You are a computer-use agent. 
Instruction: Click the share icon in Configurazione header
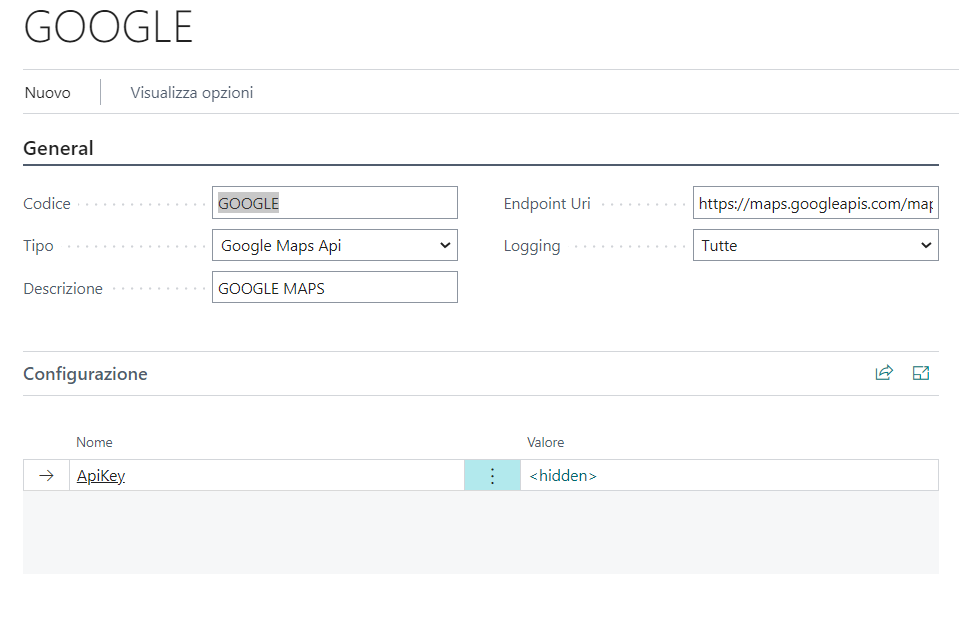tap(884, 373)
